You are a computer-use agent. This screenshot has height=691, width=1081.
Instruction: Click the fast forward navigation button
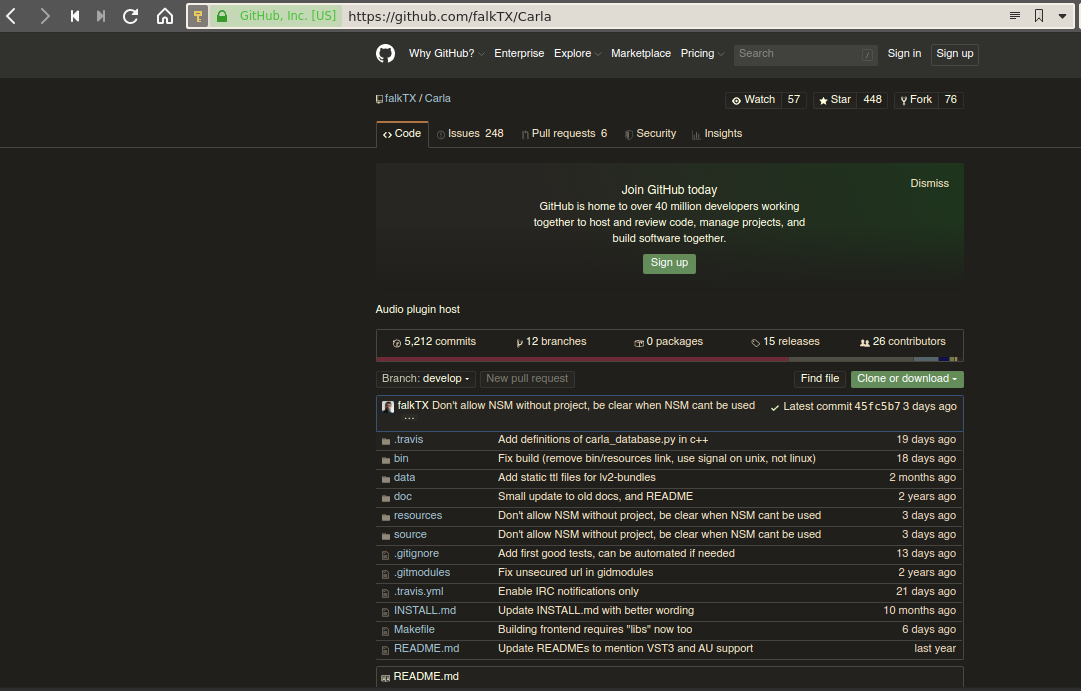coord(101,16)
